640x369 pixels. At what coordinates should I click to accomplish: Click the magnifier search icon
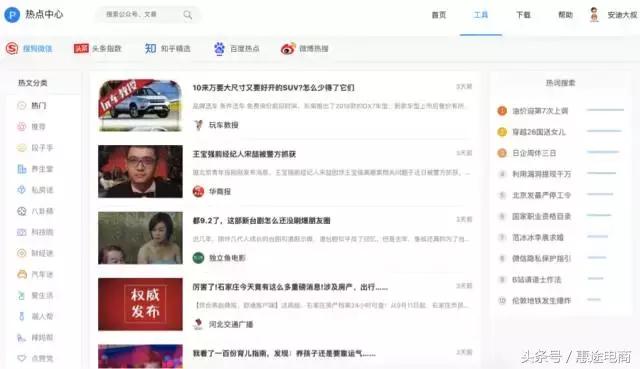[x=188, y=15]
